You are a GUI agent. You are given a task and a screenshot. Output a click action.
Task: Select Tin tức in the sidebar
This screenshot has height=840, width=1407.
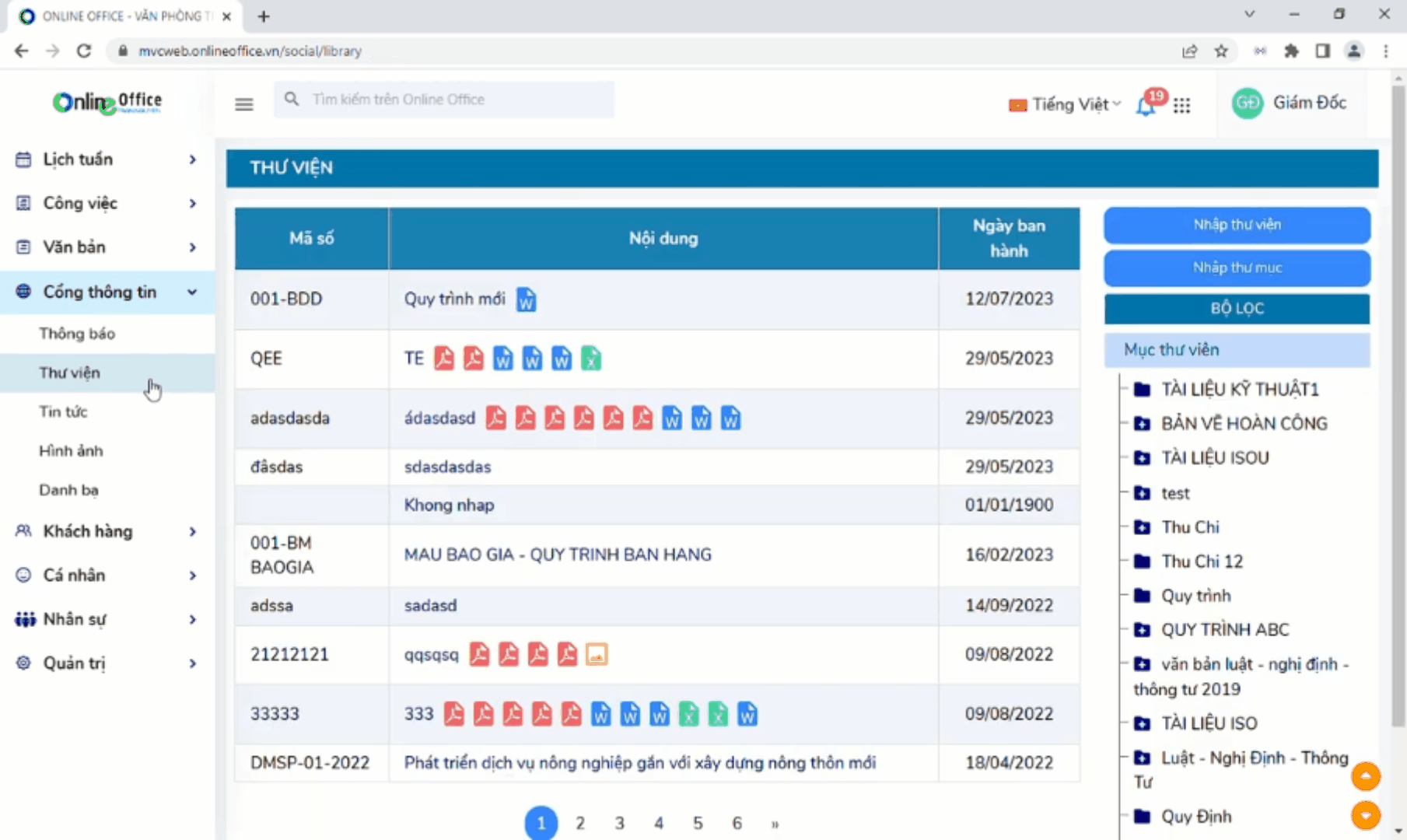pyautogui.click(x=63, y=412)
